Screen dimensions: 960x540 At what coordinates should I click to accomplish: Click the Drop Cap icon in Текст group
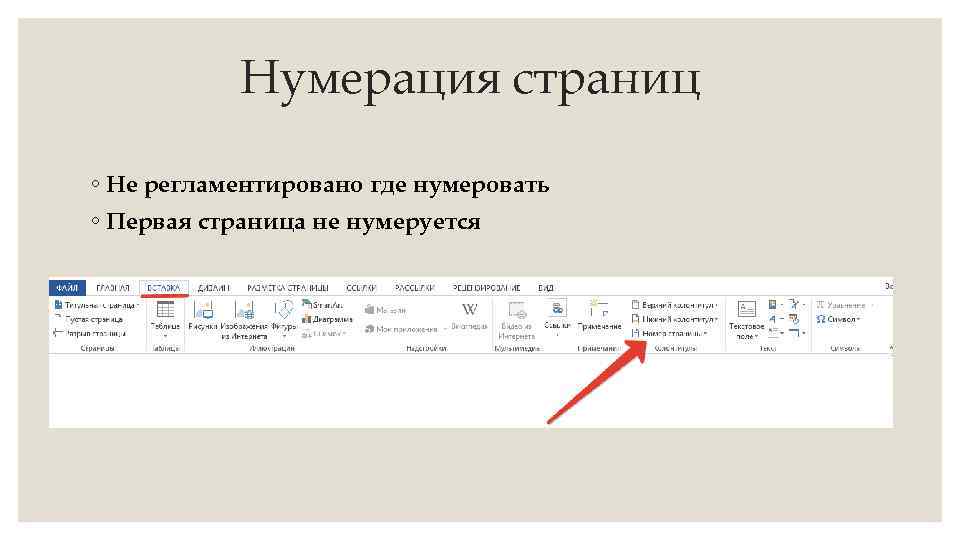point(773,333)
